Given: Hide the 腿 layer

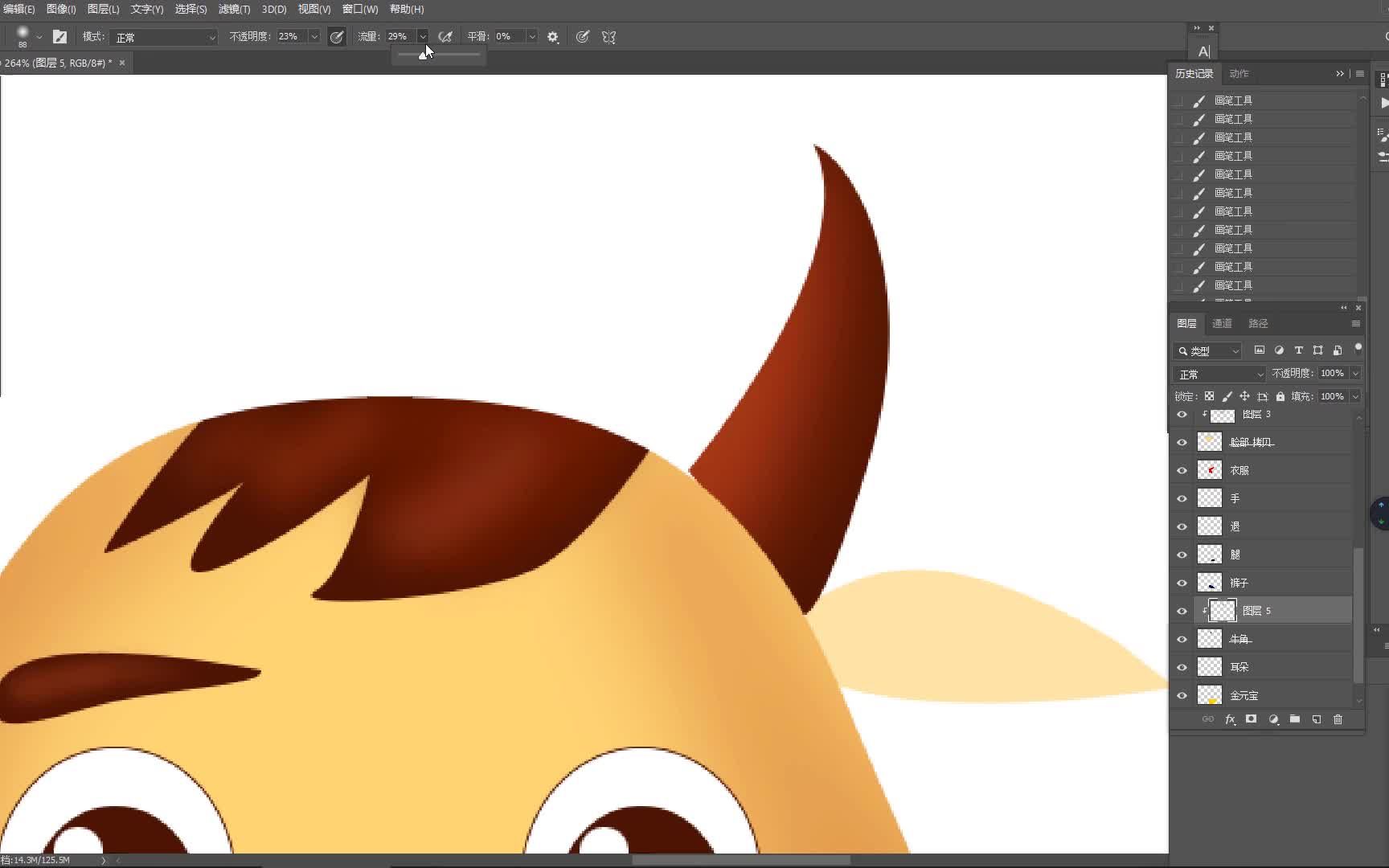Looking at the screenshot, I should [x=1182, y=555].
